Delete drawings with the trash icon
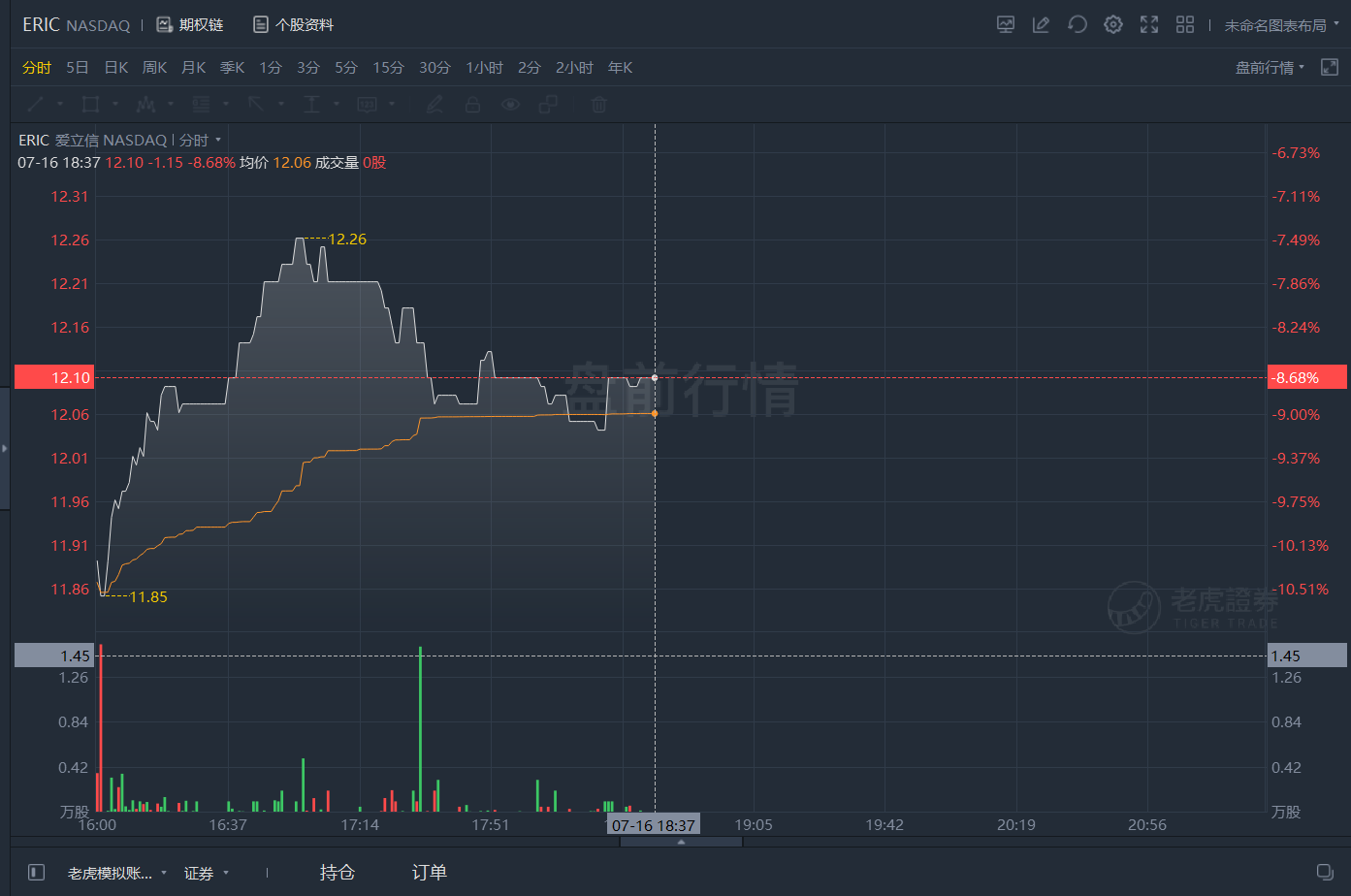Image resolution: width=1351 pixels, height=896 pixels. (599, 104)
